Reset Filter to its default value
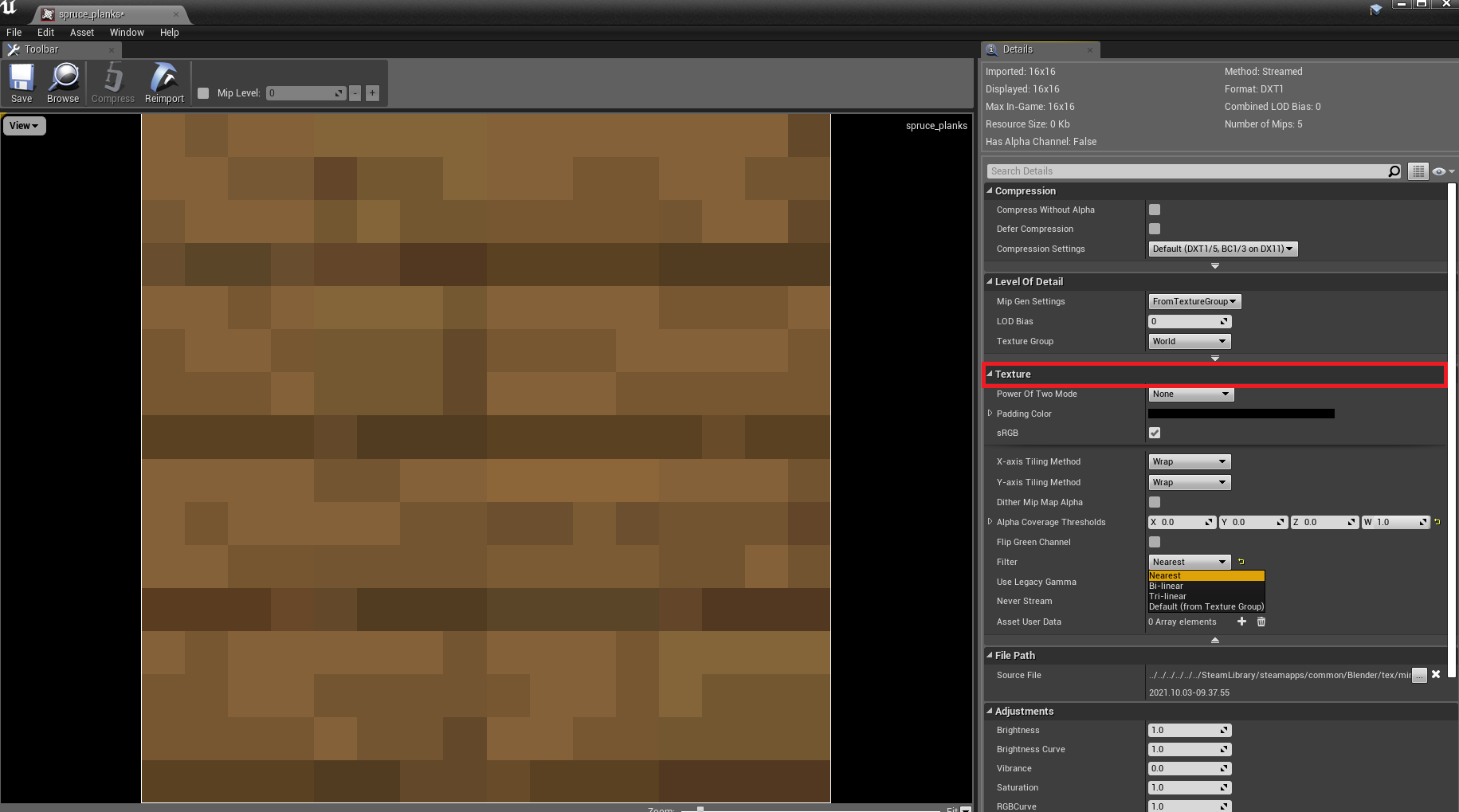This screenshot has height=812, width=1459. point(1241,562)
